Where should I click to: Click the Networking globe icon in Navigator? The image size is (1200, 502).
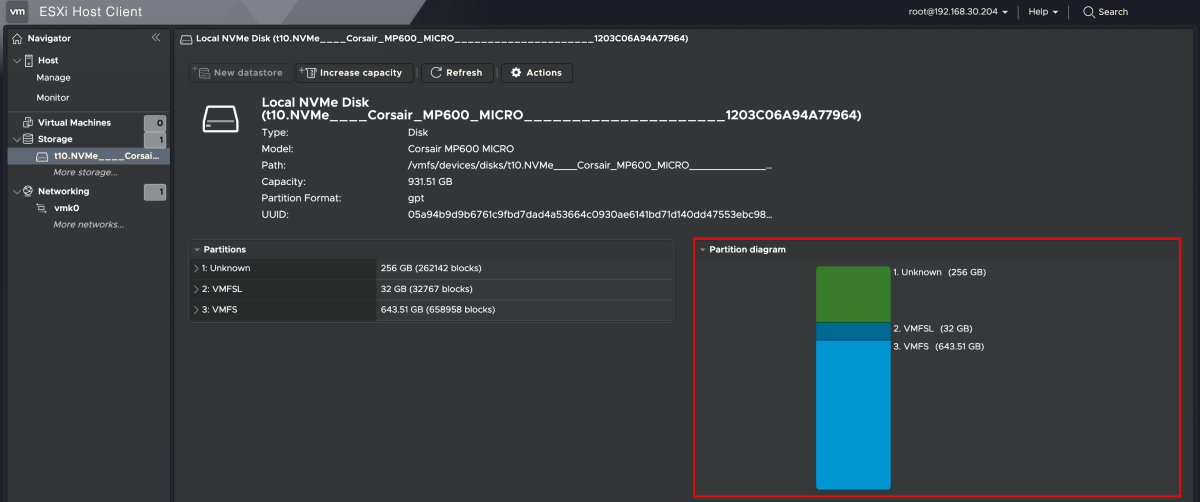point(28,191)
